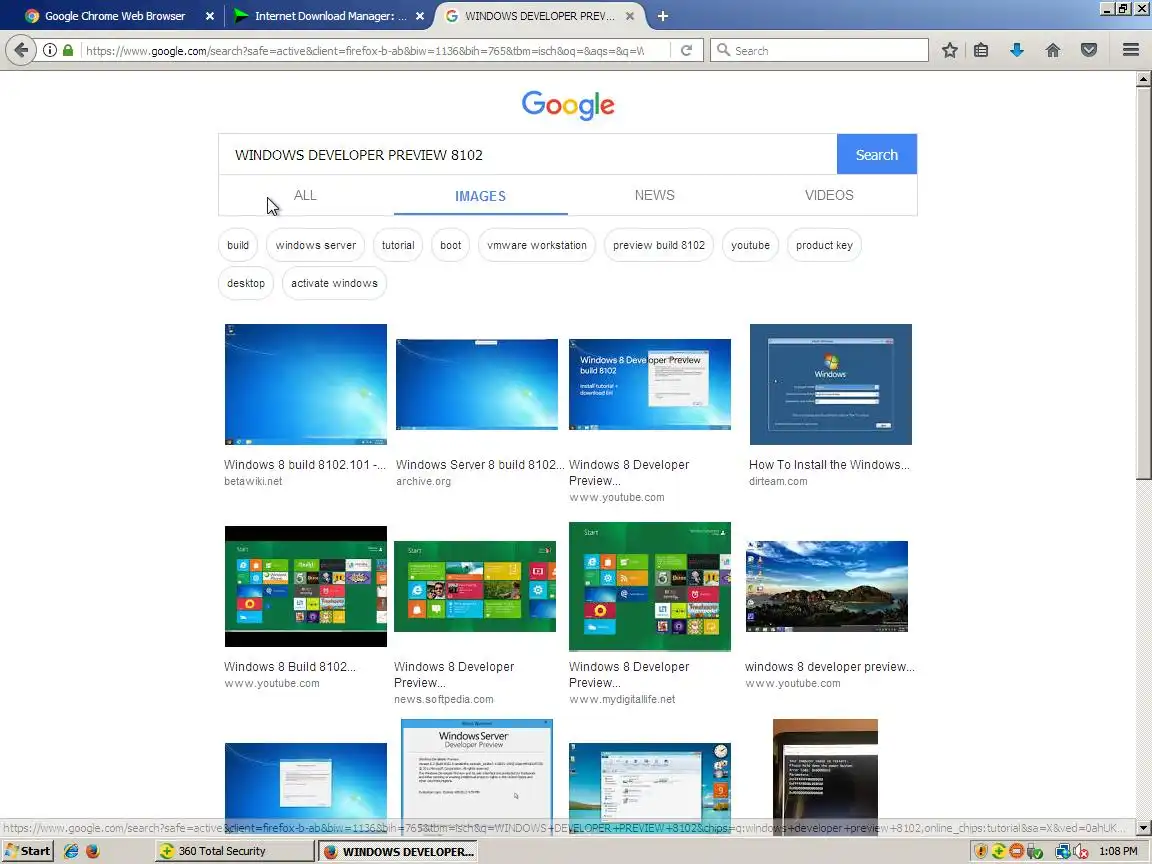Open the Windows 8 Build 8102 youtube thumbnail

coord(306,586)
